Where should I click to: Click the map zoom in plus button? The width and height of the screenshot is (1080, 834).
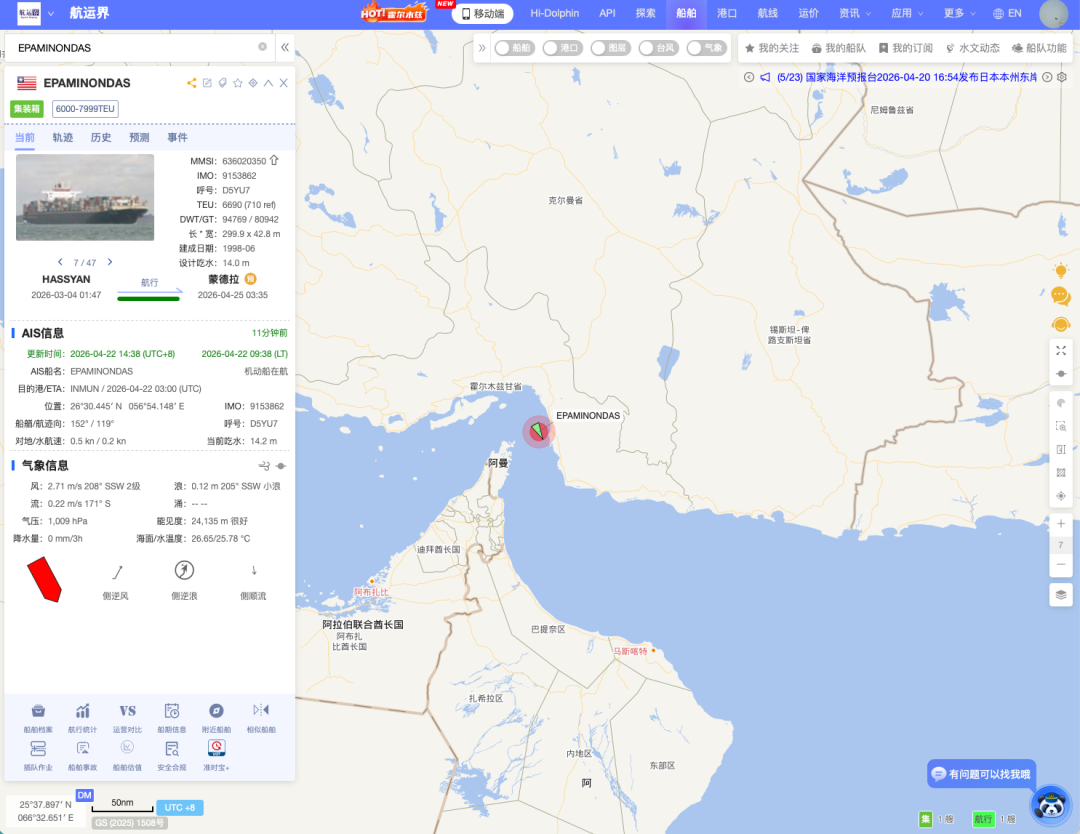pos(1060,524)
